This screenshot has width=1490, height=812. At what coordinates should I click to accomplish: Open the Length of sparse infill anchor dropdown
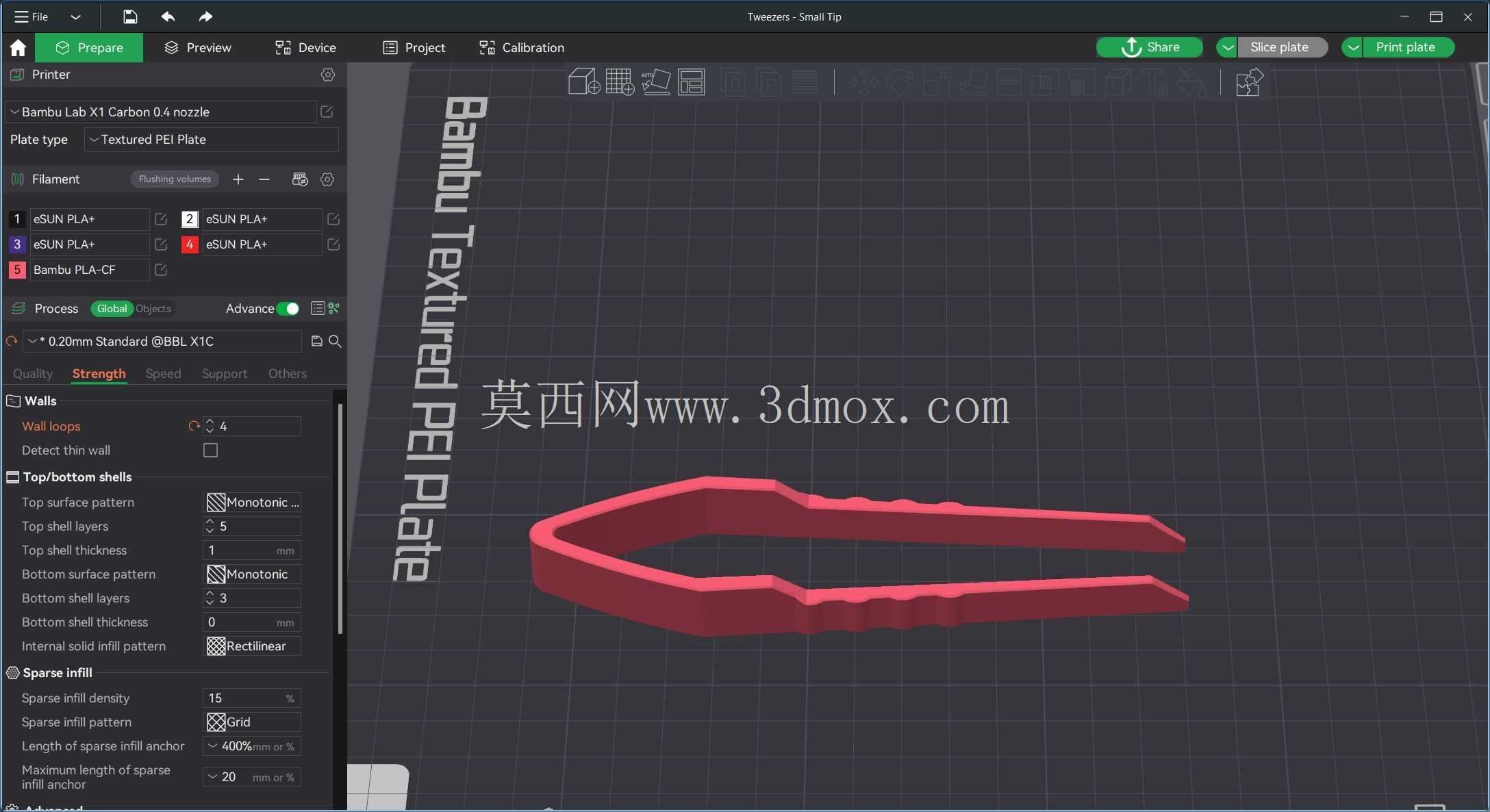(x=252, y=746)
